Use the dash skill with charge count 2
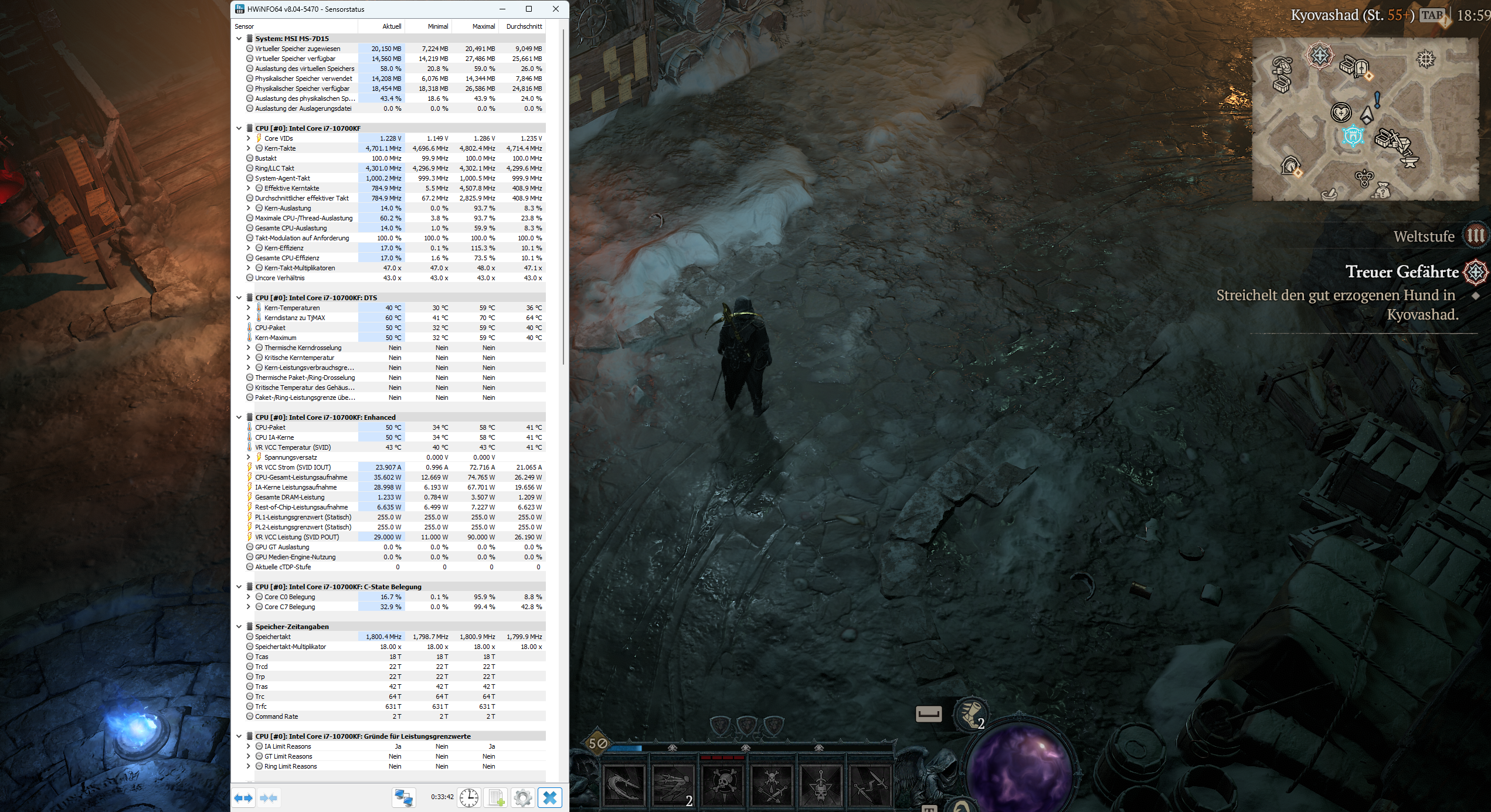The height and width of the screenshot is (812, 1491). [674, 787]
